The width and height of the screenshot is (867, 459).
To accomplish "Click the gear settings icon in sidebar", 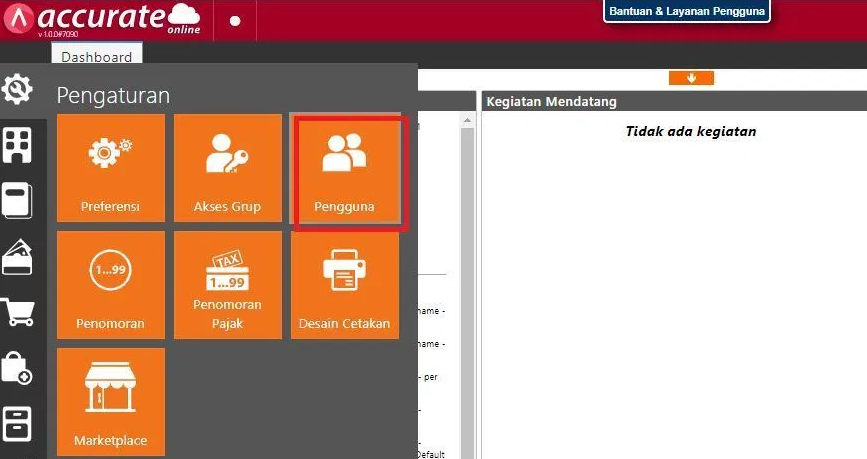I will point(17,91).
